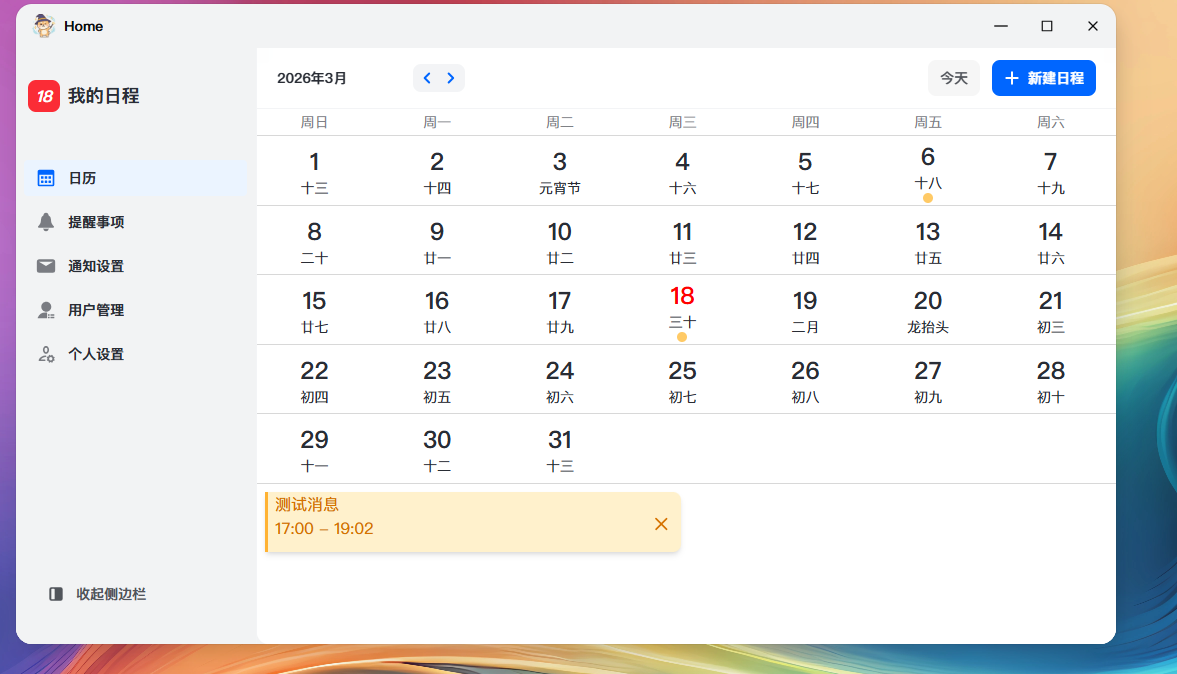
Task: Dismiss the 测试消息 event card
Action: [661, 524]
